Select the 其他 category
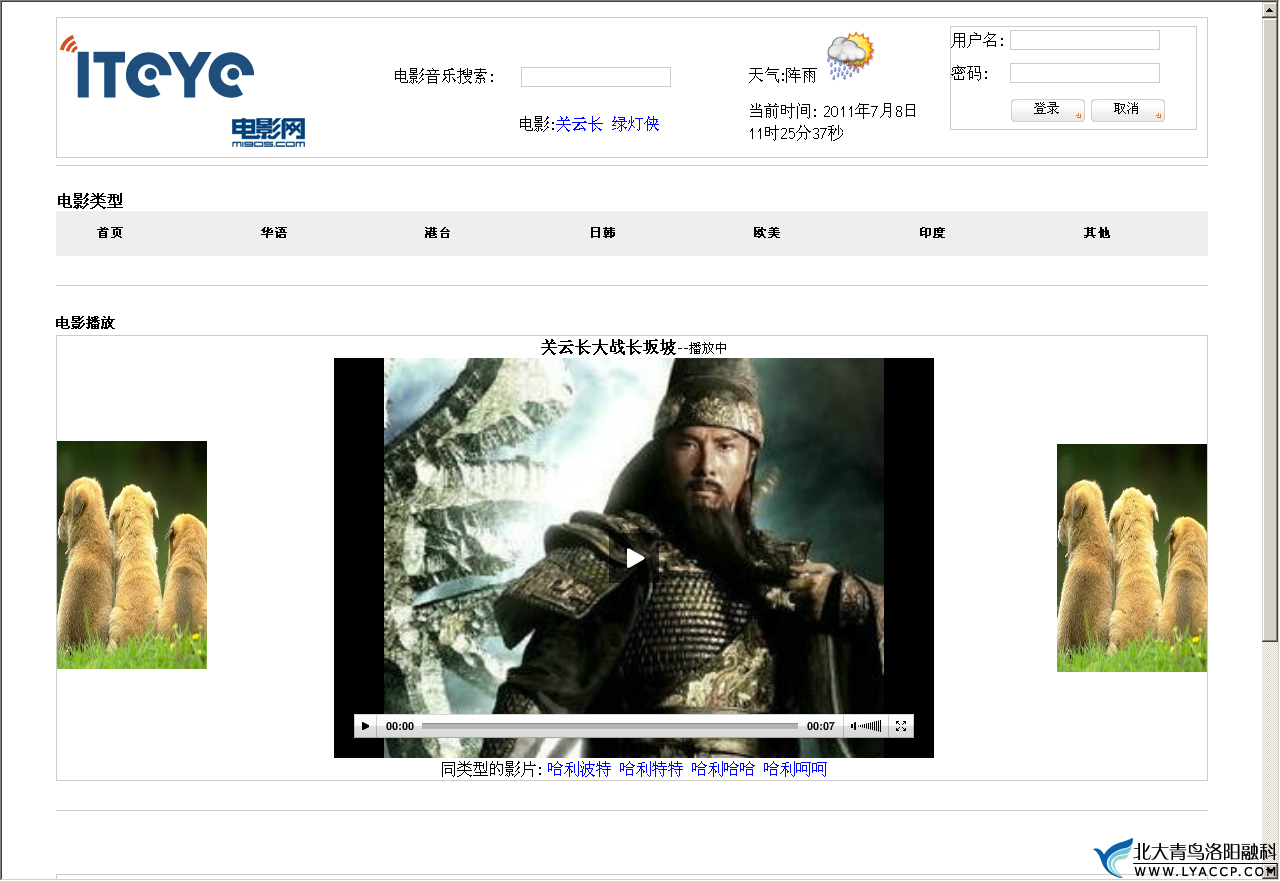1280x881 pixels. (x=1097, y=233)
